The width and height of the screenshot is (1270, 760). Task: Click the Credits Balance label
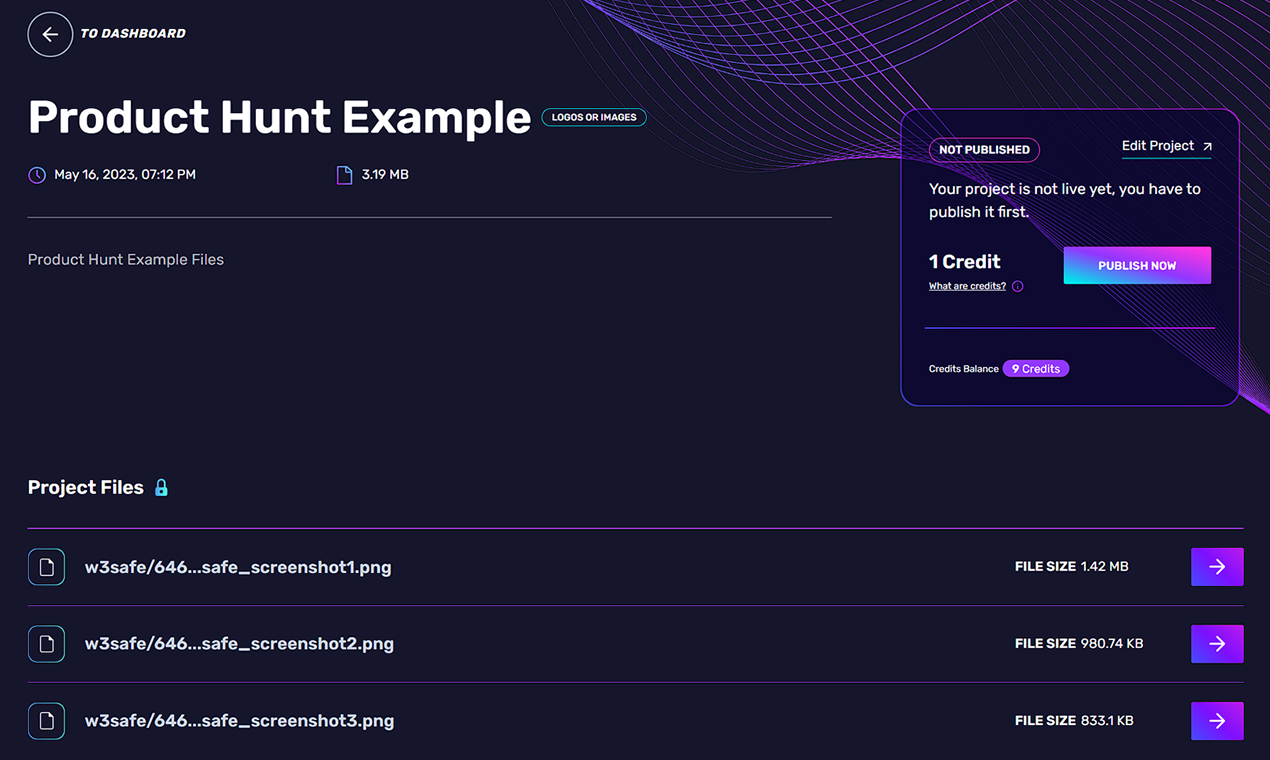click(964, 369)
